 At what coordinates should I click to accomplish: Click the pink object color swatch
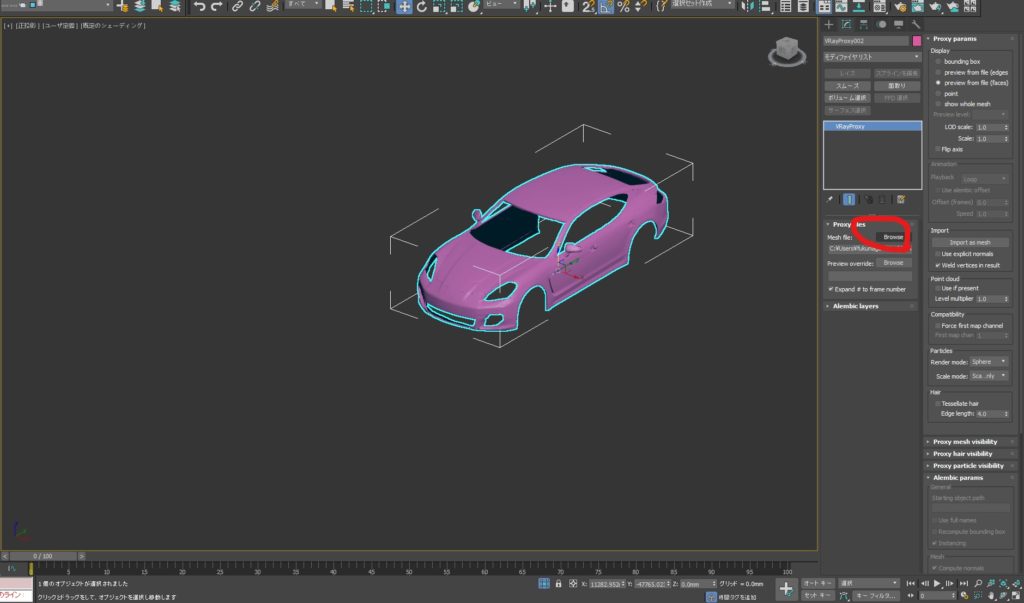tap(916, 41)
